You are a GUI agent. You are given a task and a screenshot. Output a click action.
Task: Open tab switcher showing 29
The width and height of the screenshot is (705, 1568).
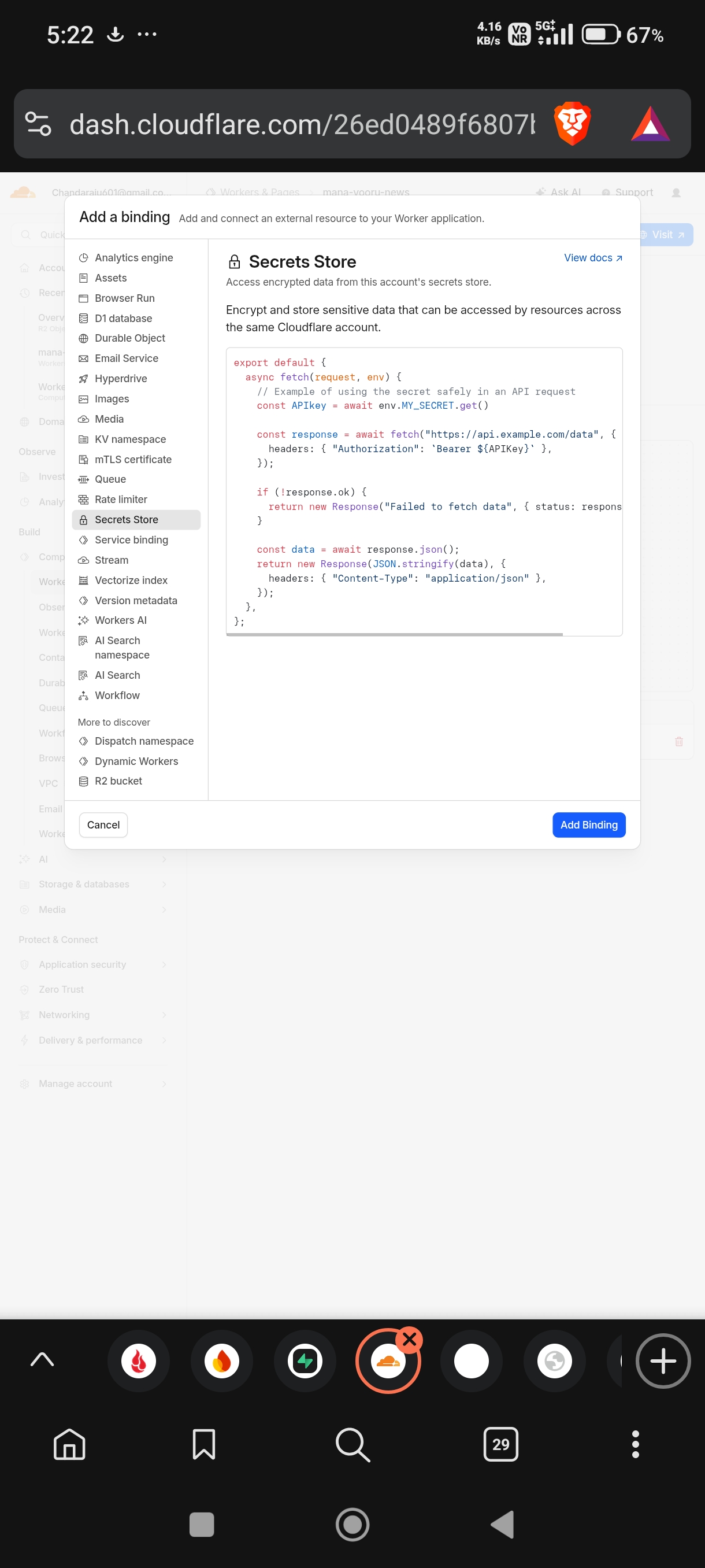coord(500,1444)
